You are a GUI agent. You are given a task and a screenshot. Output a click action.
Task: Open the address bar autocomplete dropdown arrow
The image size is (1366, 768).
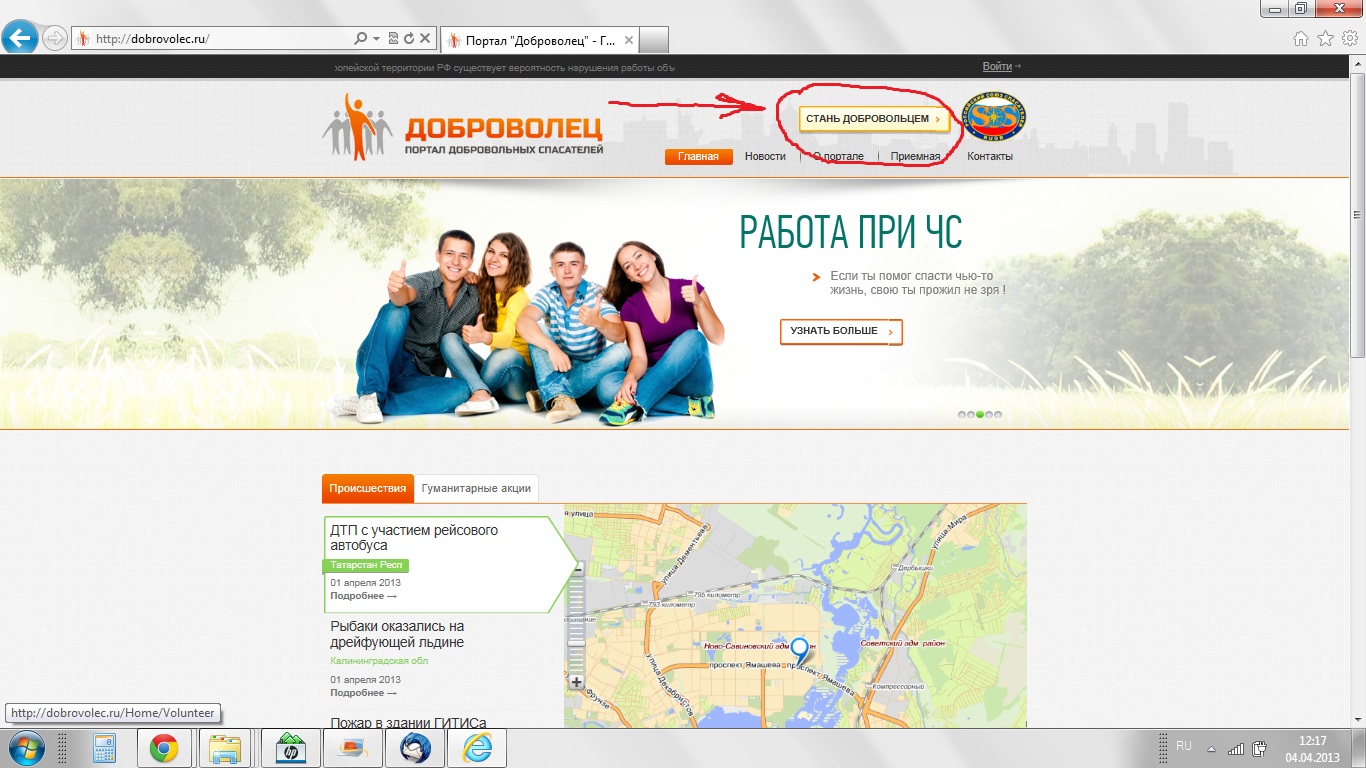pos(376,39)
